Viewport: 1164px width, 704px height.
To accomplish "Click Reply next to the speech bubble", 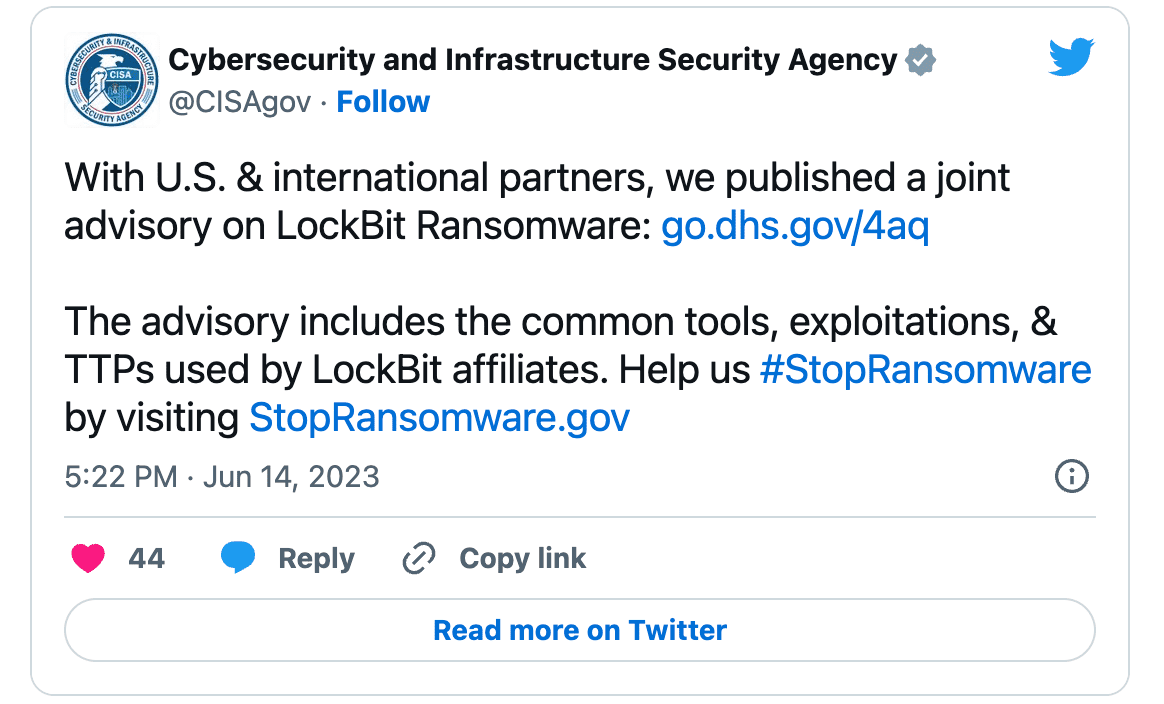I will (316, 558).
